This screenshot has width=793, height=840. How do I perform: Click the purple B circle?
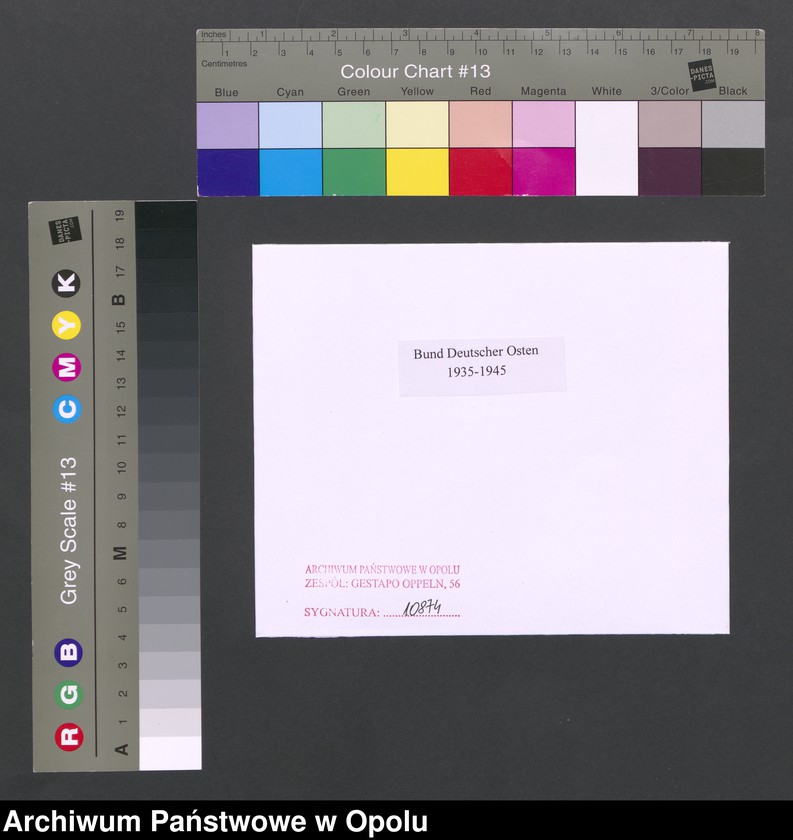(x=68, y=653)
